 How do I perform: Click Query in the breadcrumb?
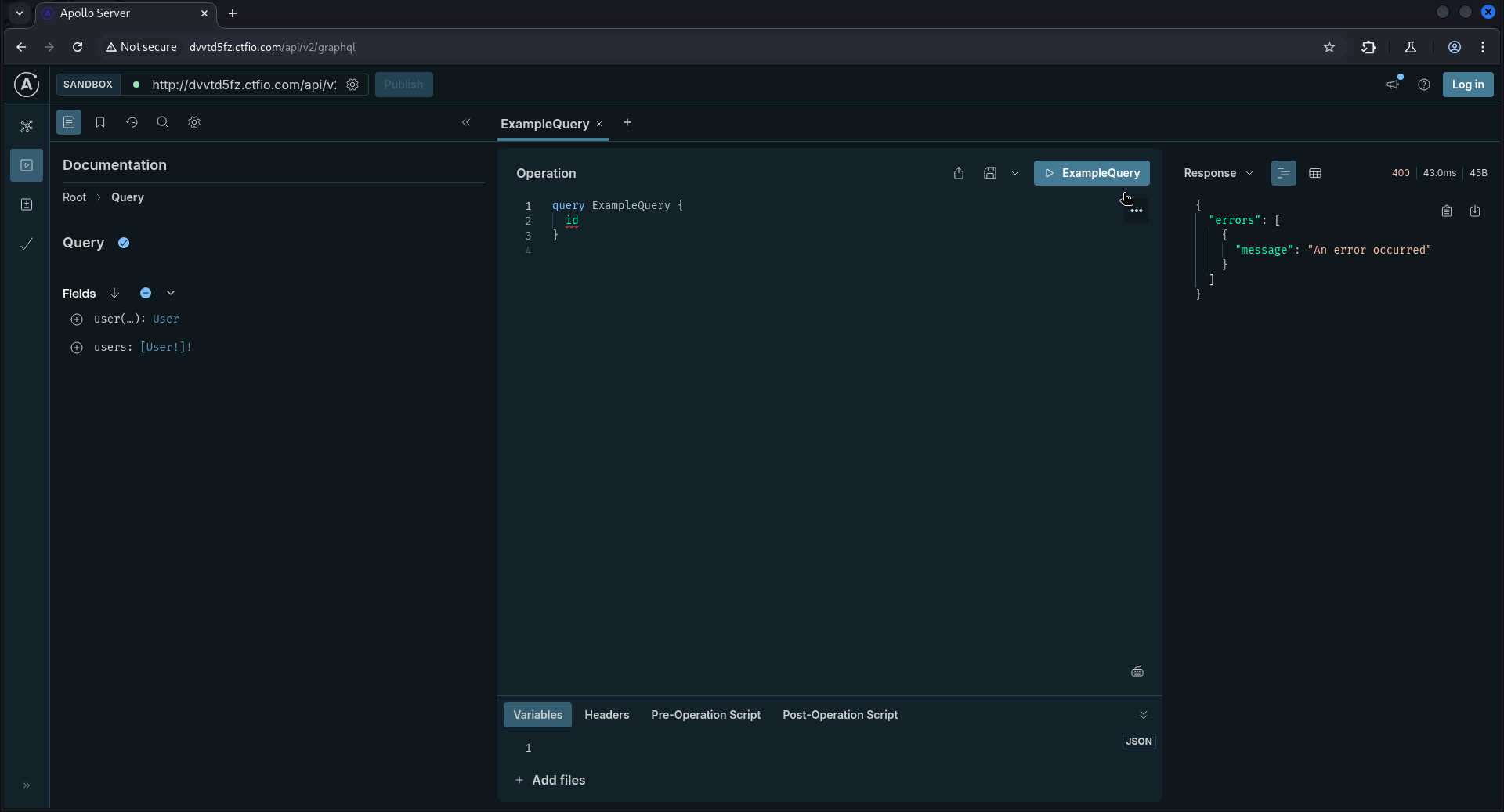tap(128, 197)
